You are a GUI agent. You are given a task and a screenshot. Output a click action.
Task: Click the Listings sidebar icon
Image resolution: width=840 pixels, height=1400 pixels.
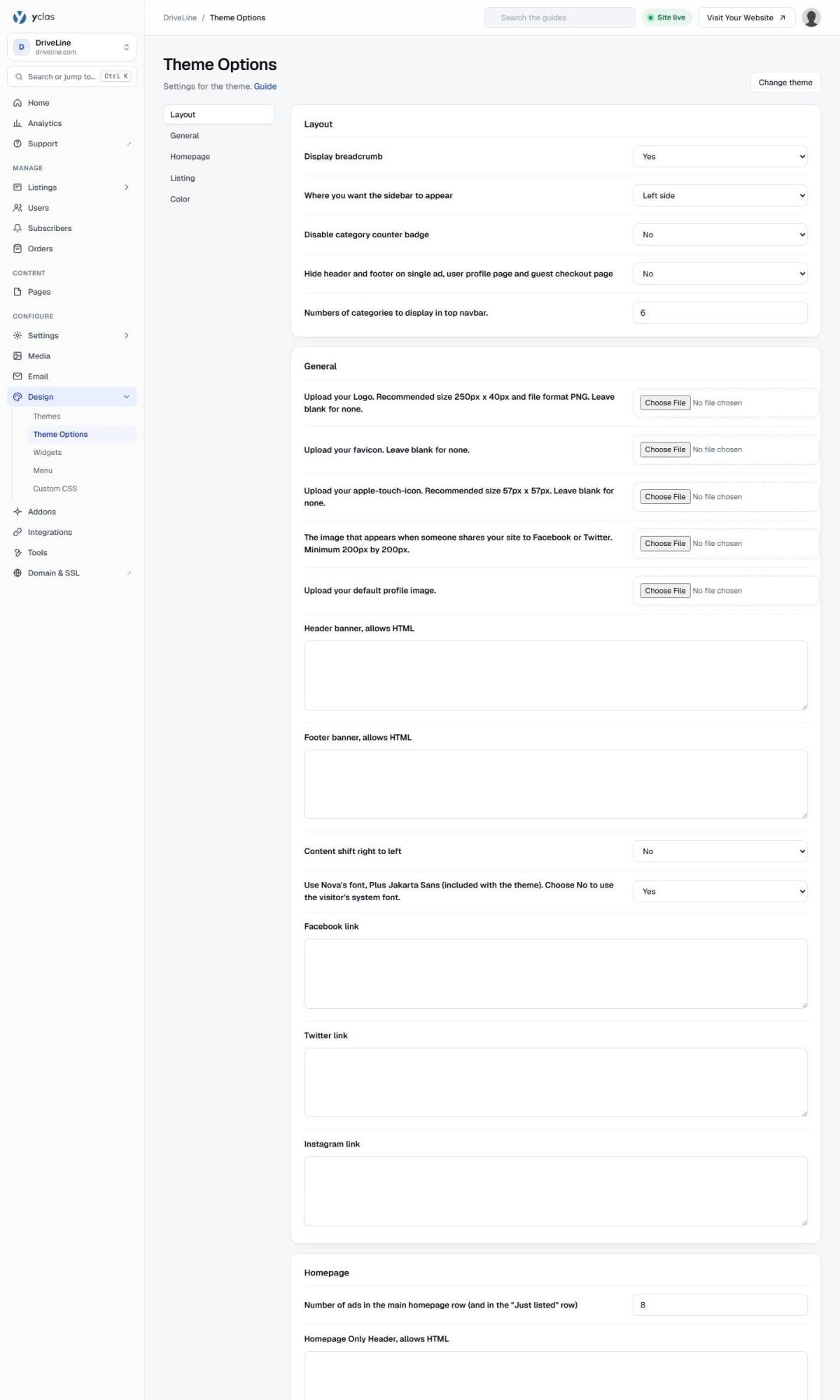pyautogui.click(x=17, y=188)
